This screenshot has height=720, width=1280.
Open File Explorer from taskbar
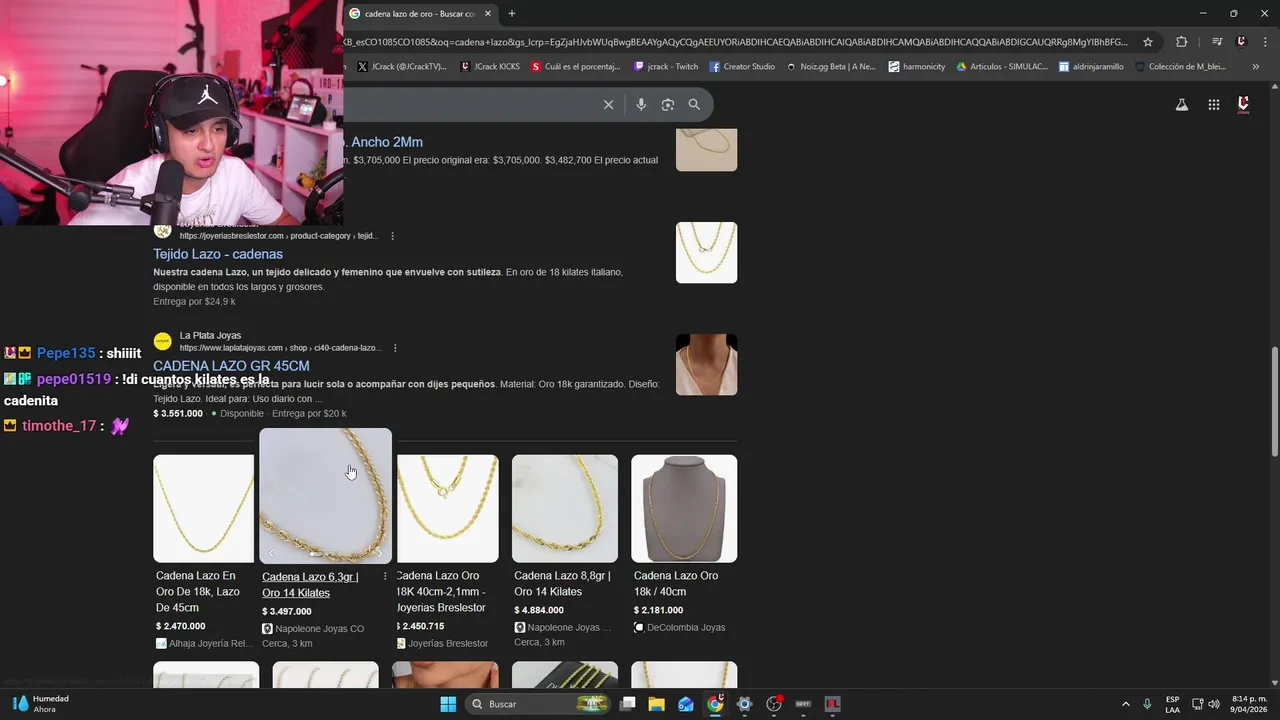tap(657, 704)
